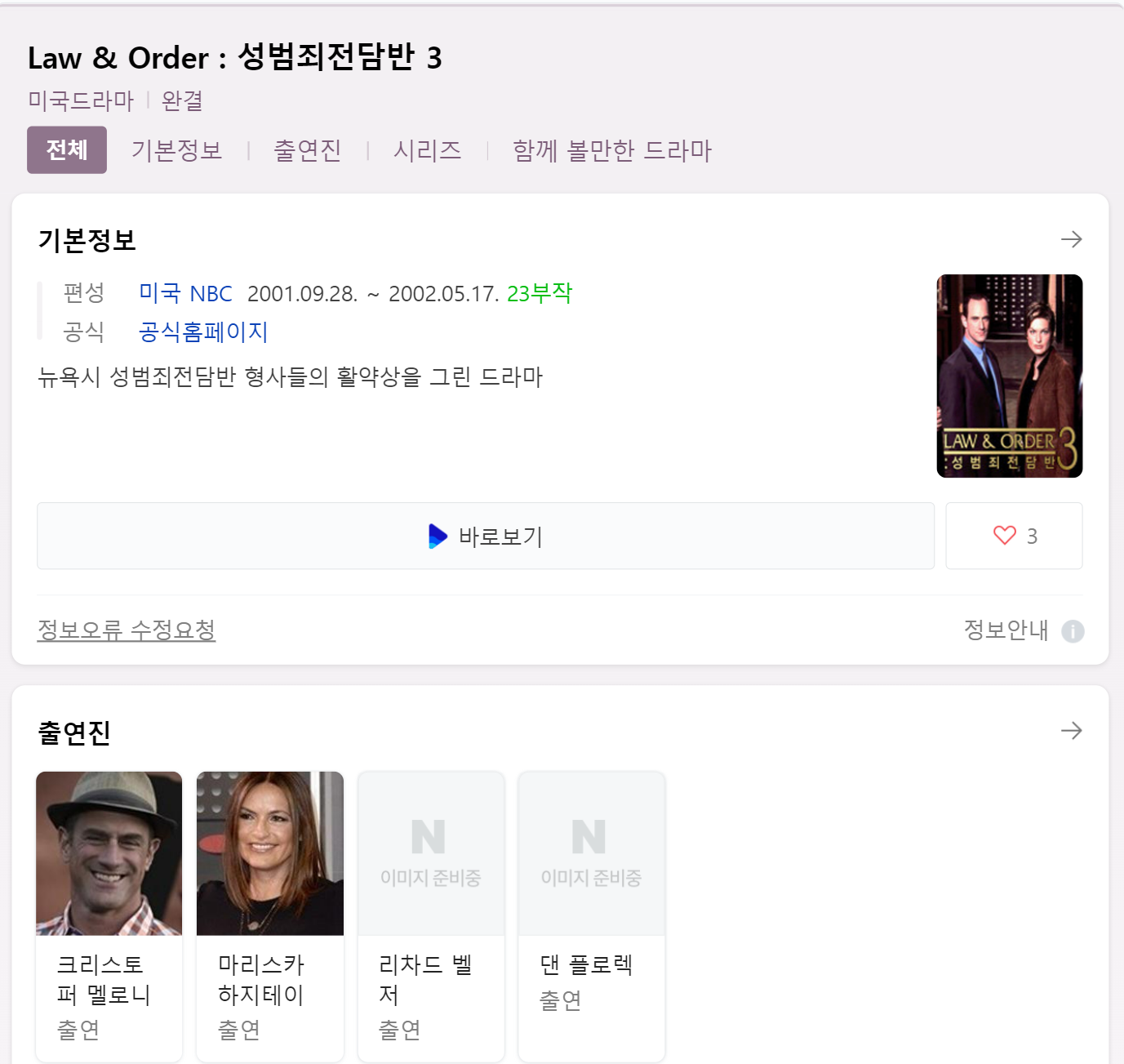The width and height of the screenshot is (1124, 1064).
Task: Click the name 마리스카 하지테이
Action: [x=261, y=980]
